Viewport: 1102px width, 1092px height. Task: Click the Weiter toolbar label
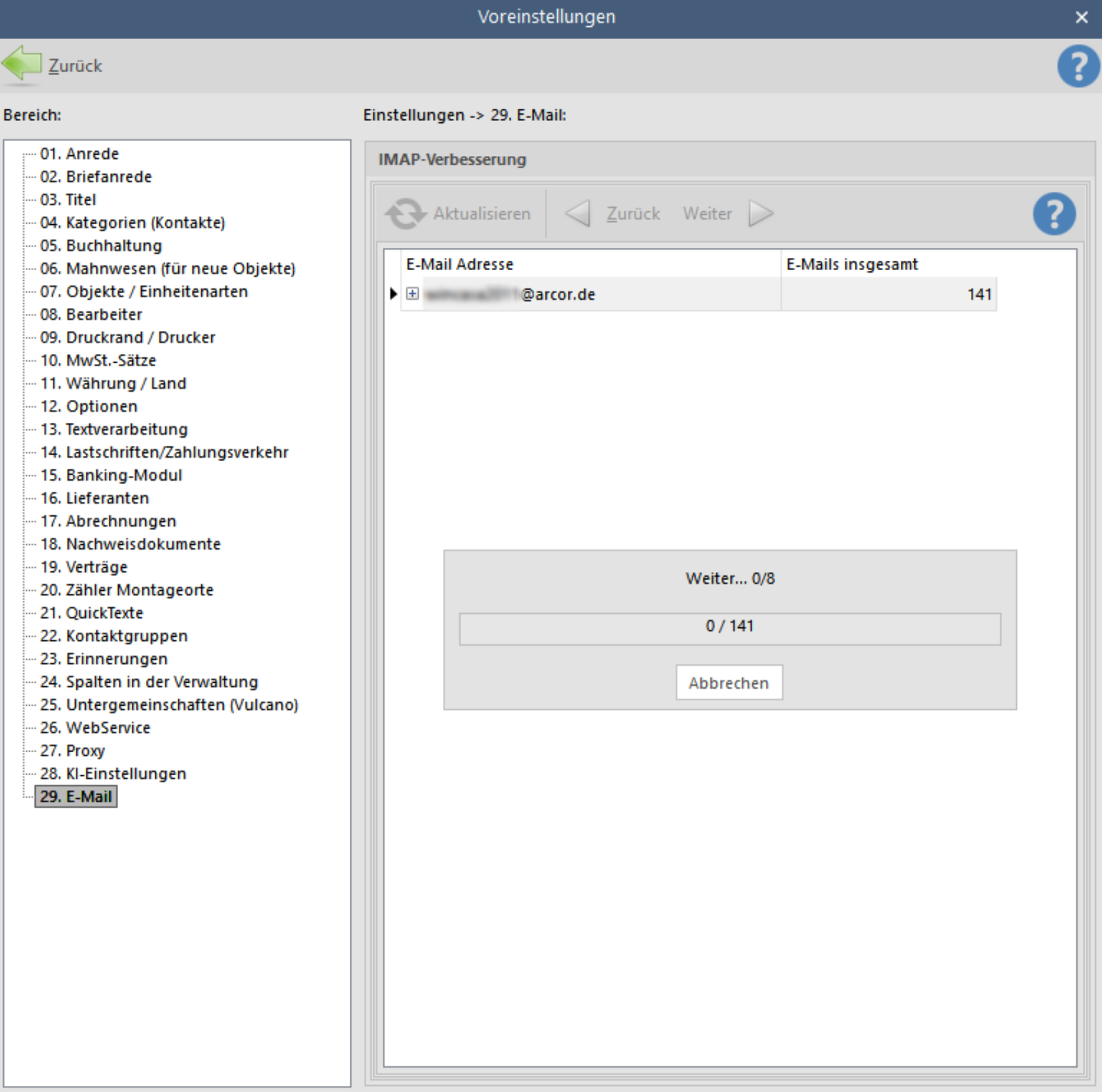707,213
